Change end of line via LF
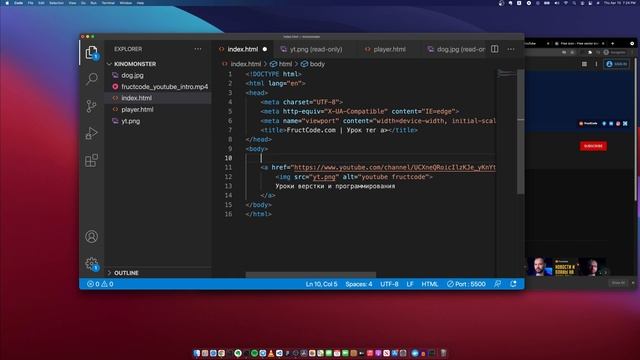Image resolution: width=640 pixels, height=360 pixels. tap(410, 284)
